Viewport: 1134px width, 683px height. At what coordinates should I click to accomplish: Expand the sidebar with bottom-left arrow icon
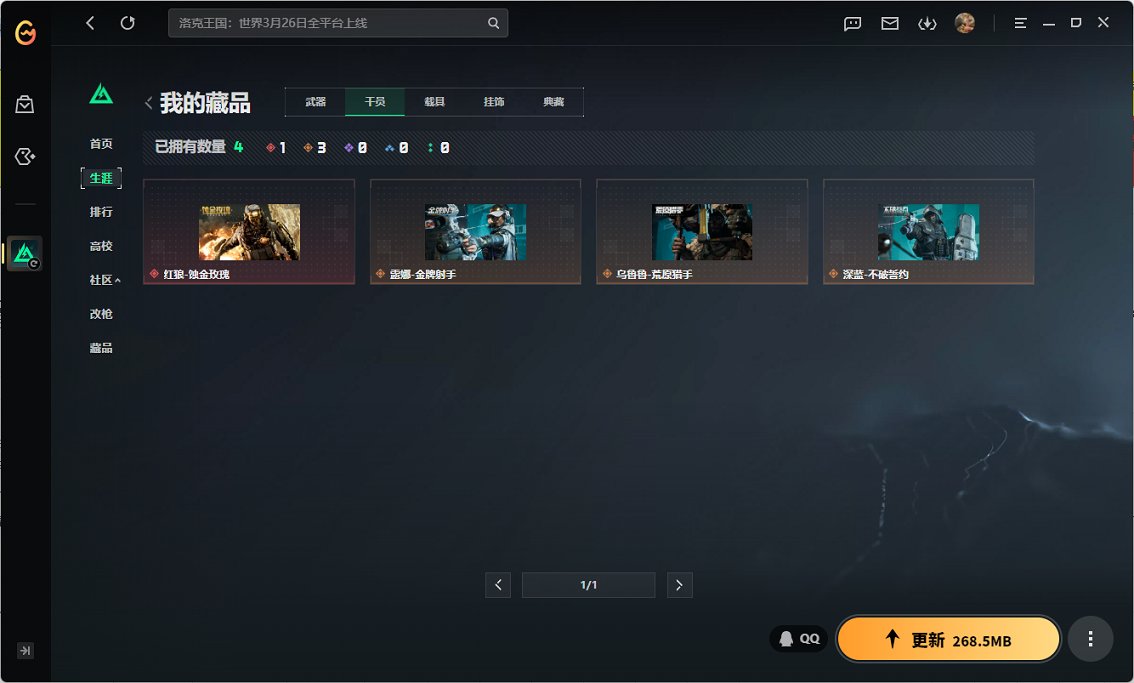click(25, 650)
